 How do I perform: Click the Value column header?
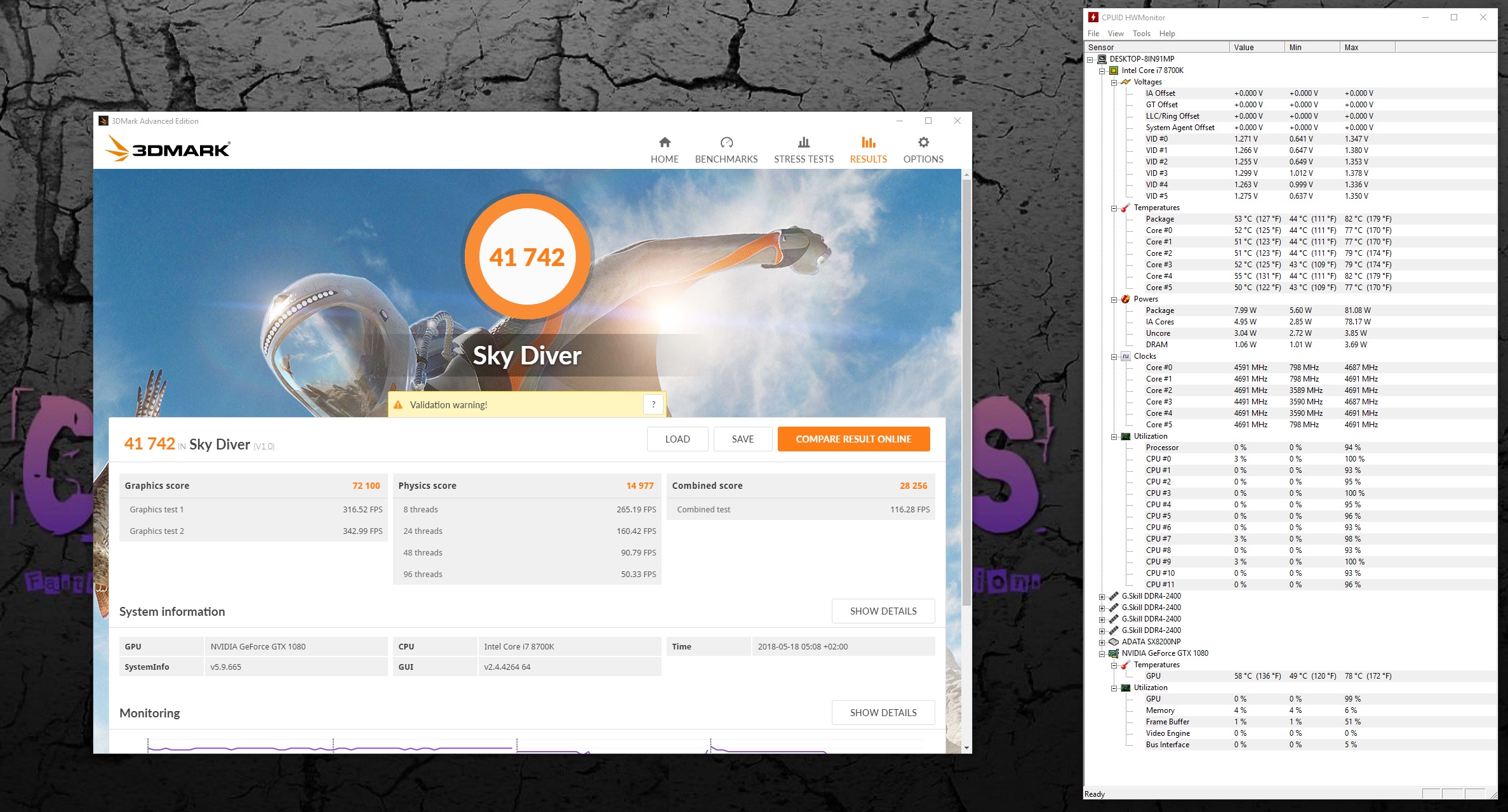(x=1257, y=47)
